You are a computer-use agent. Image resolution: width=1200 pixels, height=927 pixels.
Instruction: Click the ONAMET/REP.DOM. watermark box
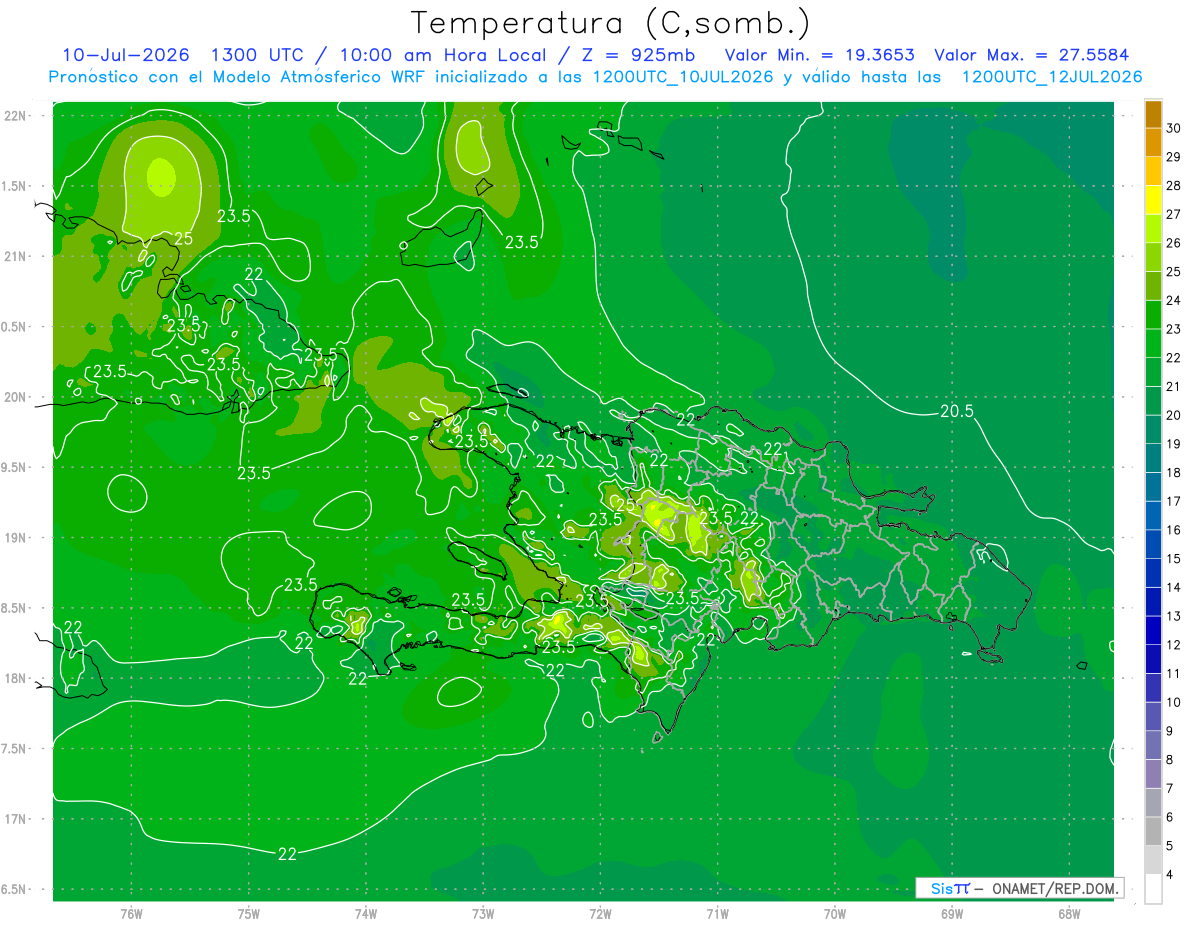[1019, 888]
